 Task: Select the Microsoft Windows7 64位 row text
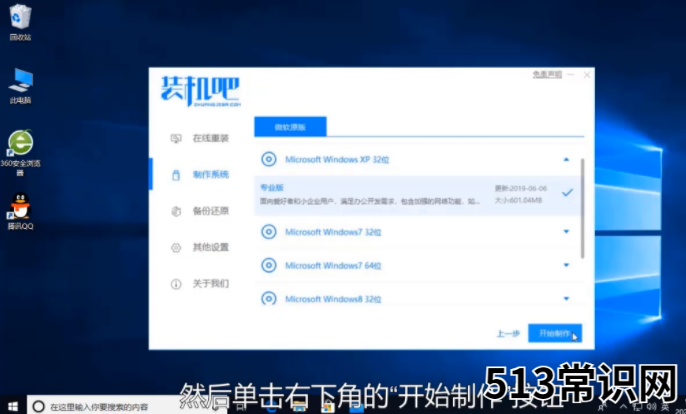click(333, 266)
